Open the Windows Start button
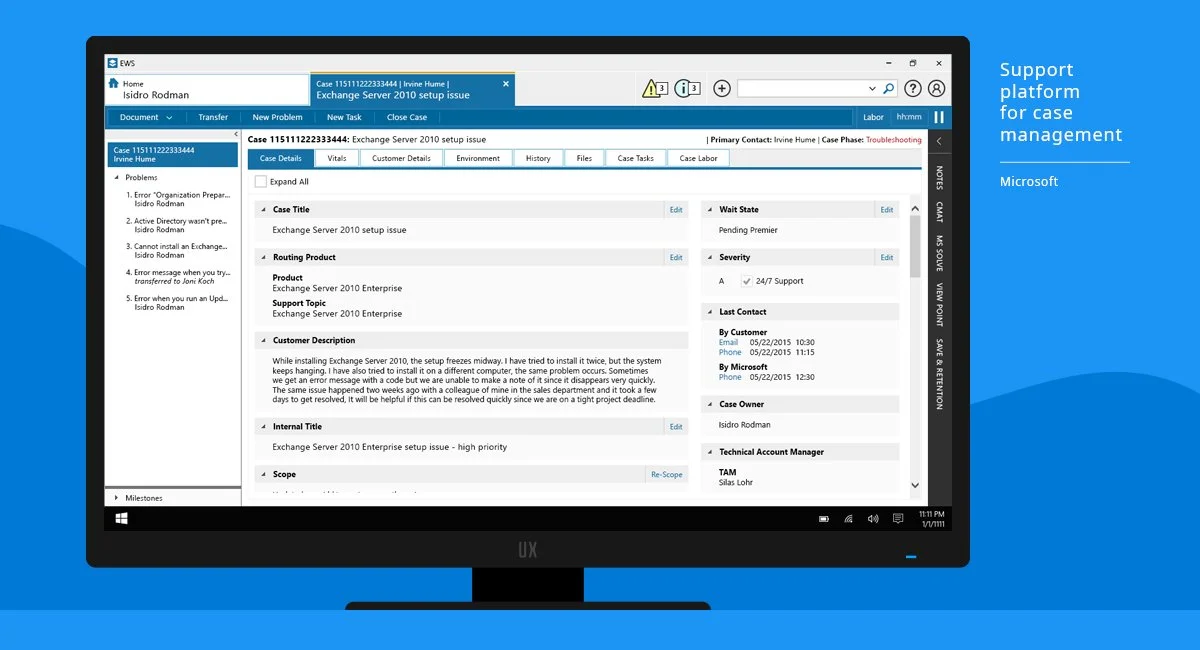 pyautogui.click(x=121, y=518)
